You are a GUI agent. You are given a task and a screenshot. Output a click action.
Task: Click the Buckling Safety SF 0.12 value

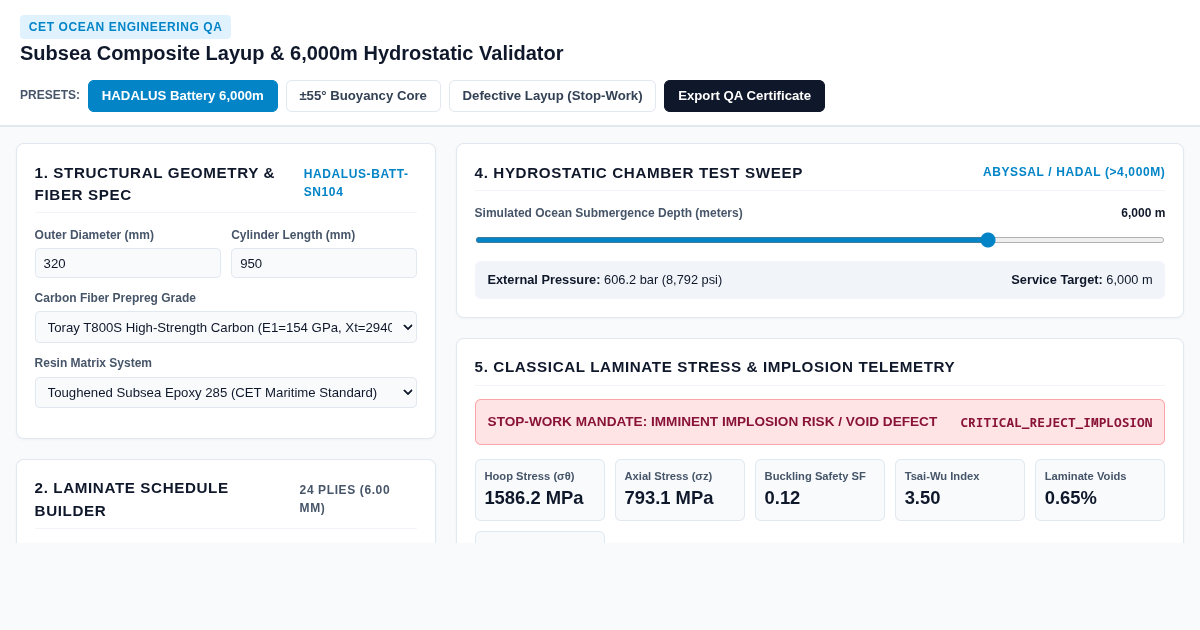tap(783, 498)
